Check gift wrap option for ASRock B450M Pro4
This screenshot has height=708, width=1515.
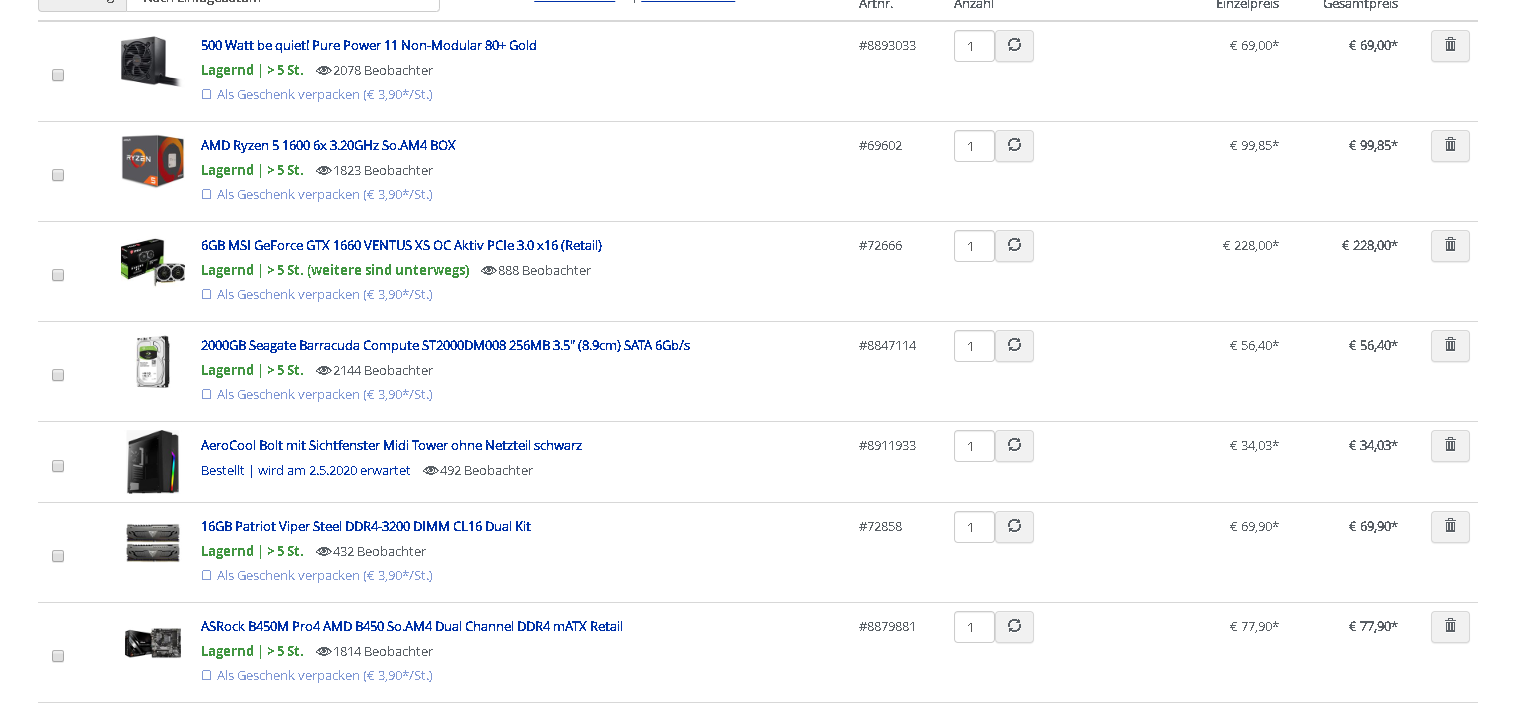tap(207, 676)
